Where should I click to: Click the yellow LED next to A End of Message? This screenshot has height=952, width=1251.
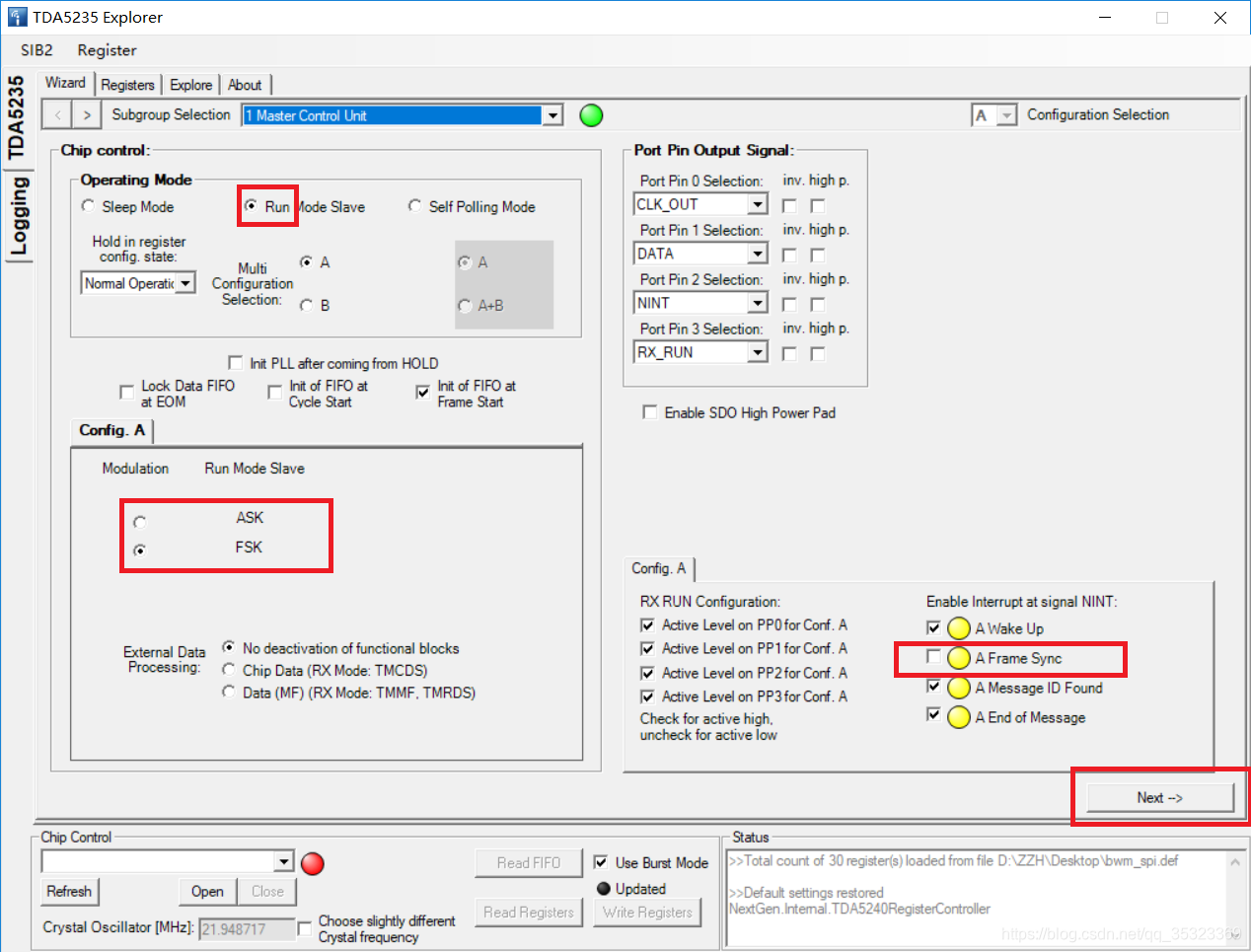pos(959,717)
